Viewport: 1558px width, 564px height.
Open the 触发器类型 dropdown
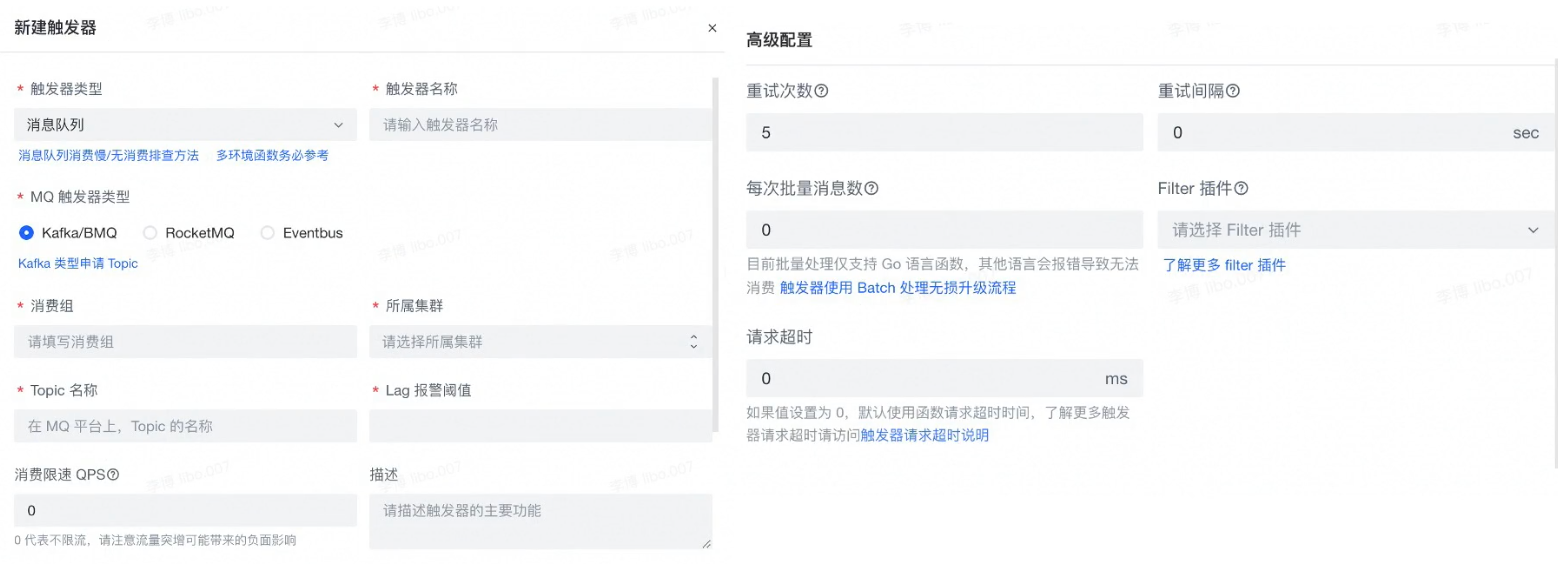185,125
